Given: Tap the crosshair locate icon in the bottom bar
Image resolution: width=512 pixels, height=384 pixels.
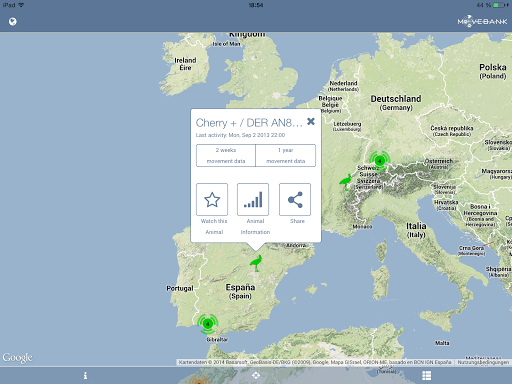Looking at the screenshot, I should (x=256, y=376).
